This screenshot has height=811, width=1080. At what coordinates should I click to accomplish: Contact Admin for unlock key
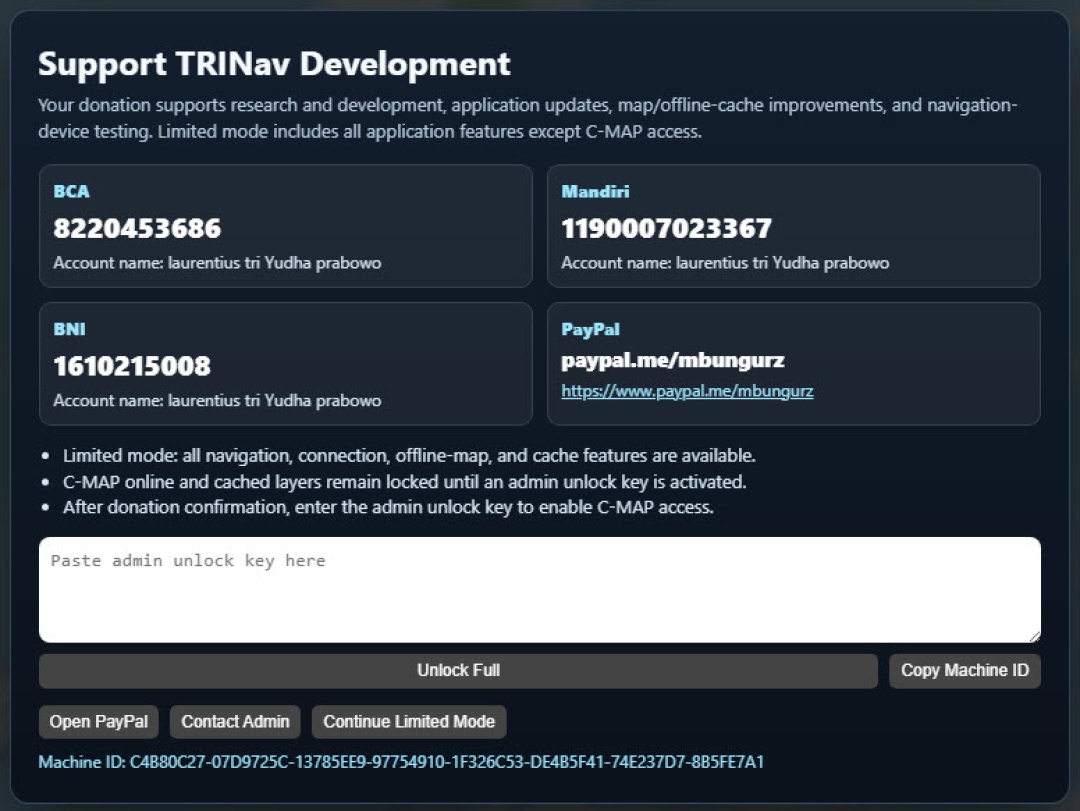pyautogui.click(x=235, y=721)
